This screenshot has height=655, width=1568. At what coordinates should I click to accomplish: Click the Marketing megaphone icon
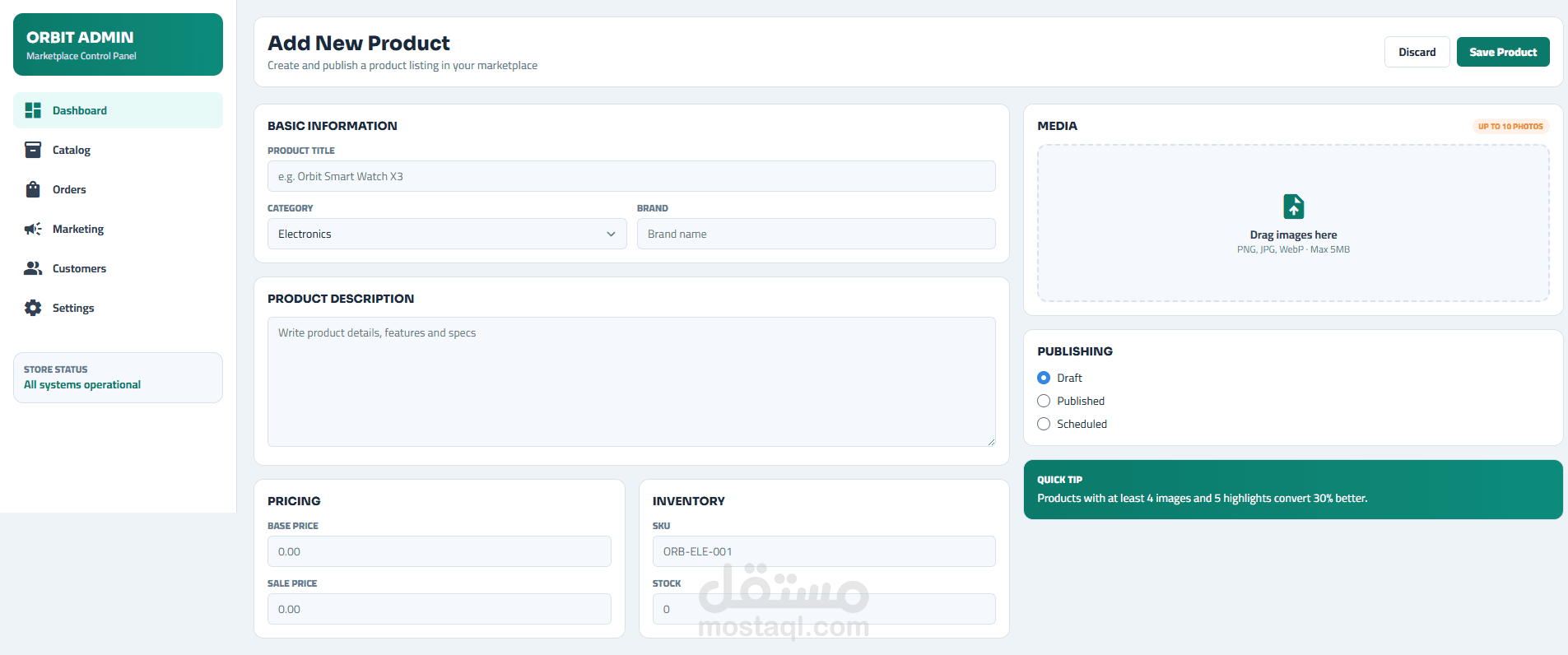click(x=33, y=229)
